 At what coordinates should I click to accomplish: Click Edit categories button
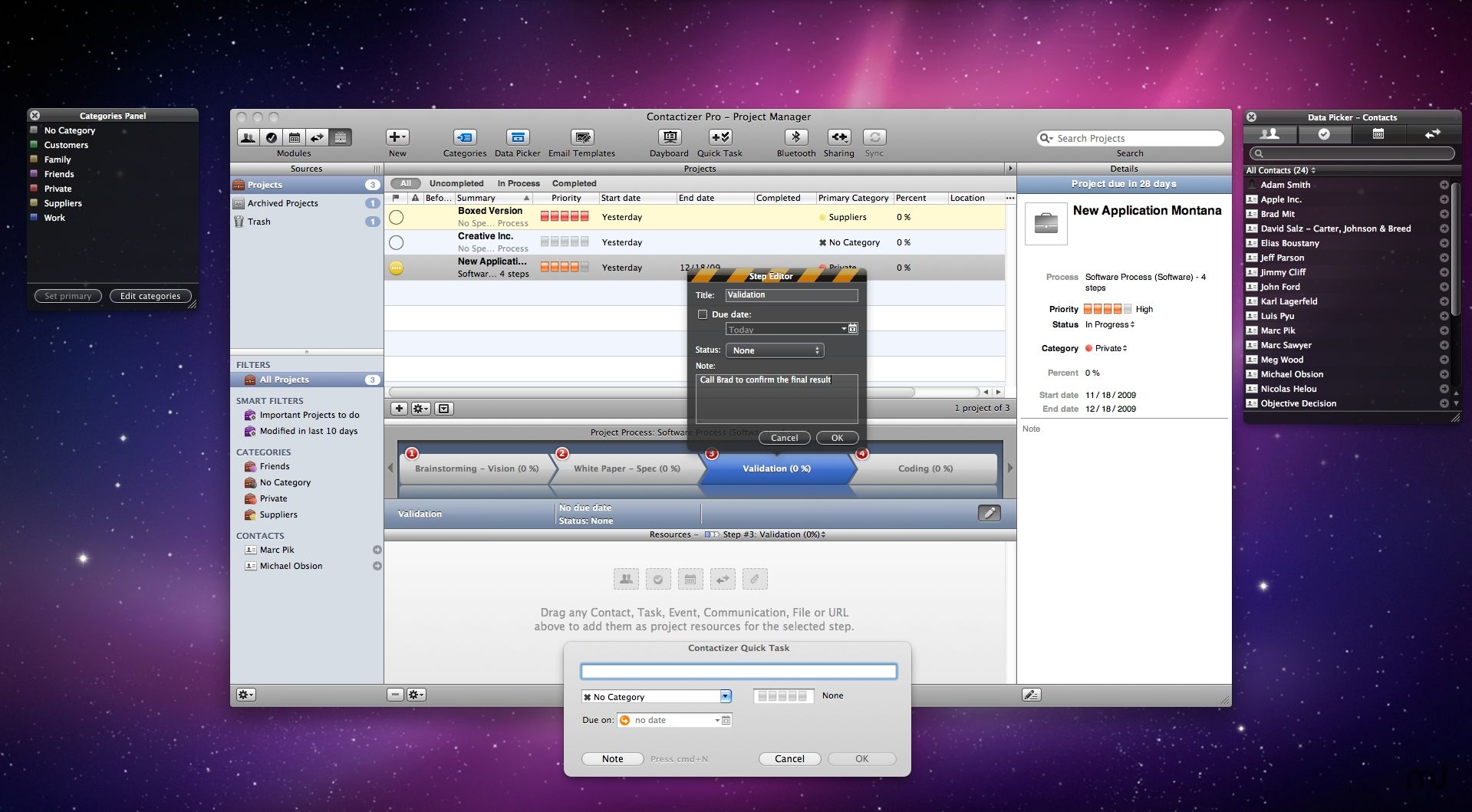click(x=150, y=296)
